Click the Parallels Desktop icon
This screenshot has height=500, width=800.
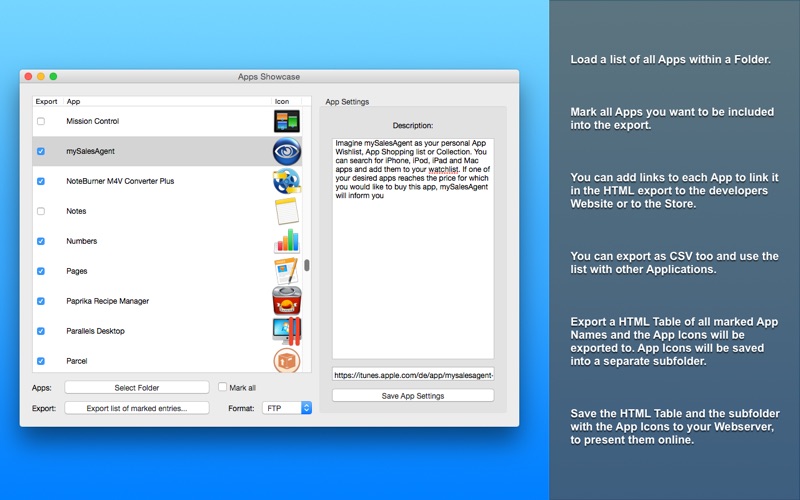click(x=287, y=331)
